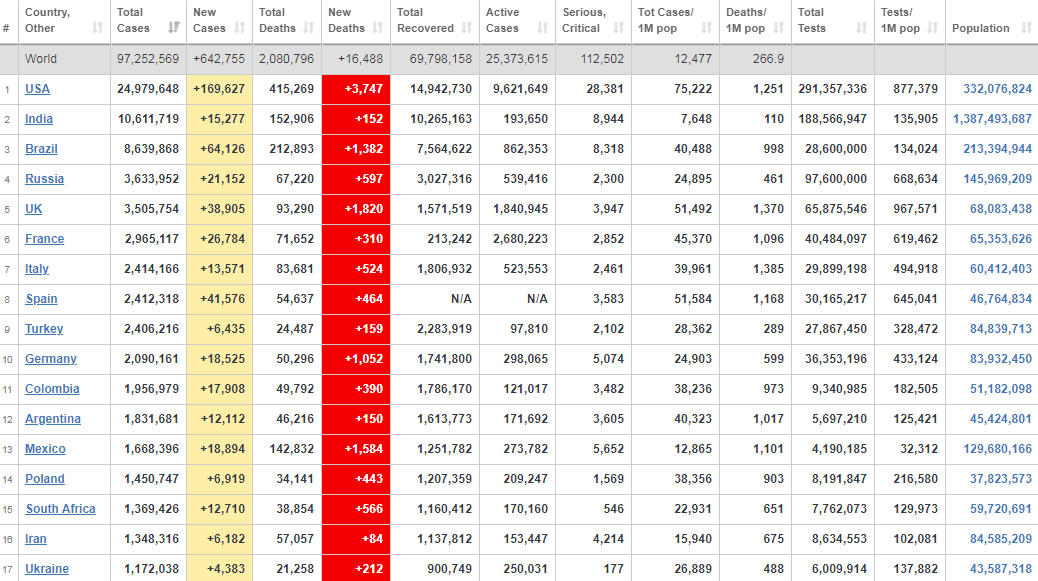The height and width of the screenshot is (581, 1038).
Task: Open Germany country link
Action: [x=51, y=359]
